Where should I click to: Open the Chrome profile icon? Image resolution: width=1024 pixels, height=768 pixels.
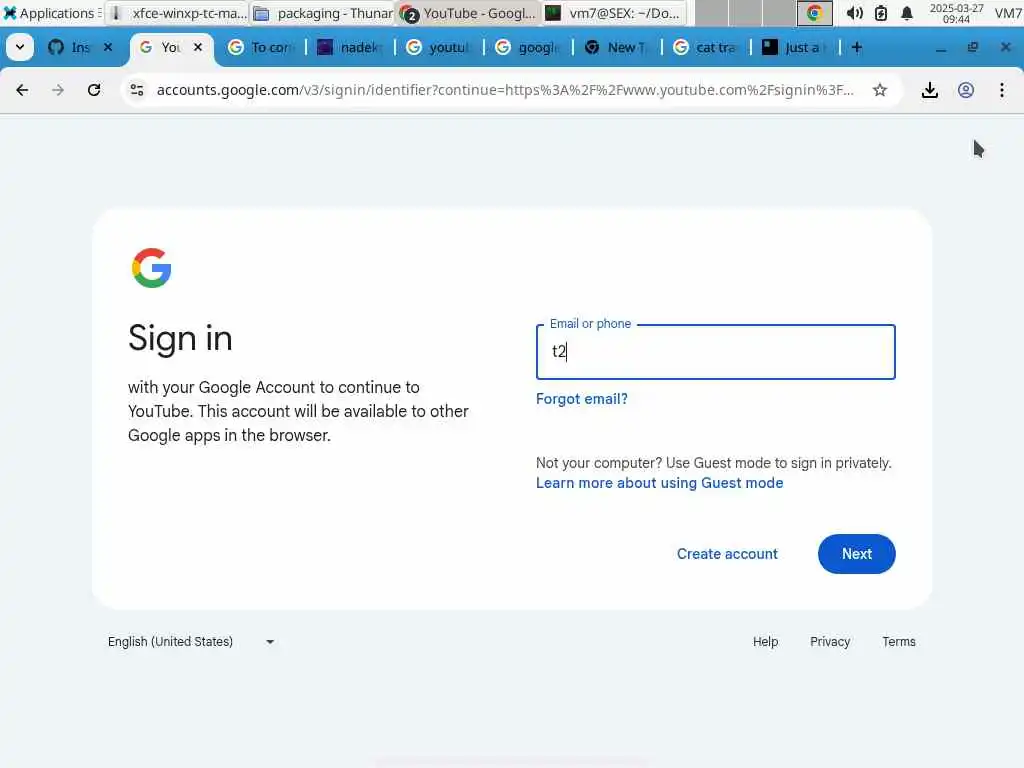pos(966,90)
